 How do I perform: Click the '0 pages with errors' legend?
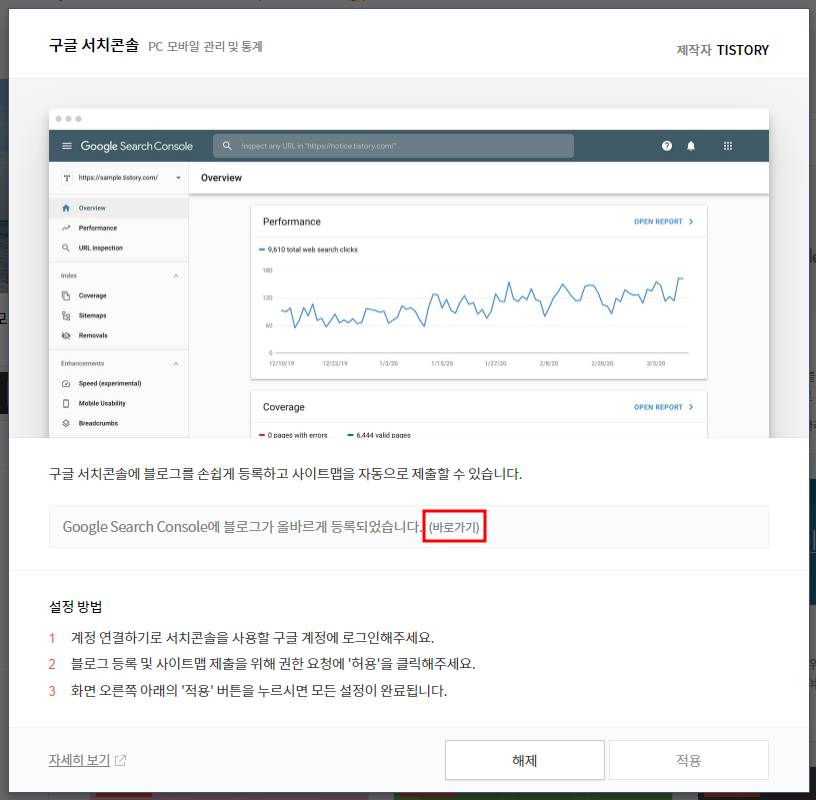click(293, 435)
